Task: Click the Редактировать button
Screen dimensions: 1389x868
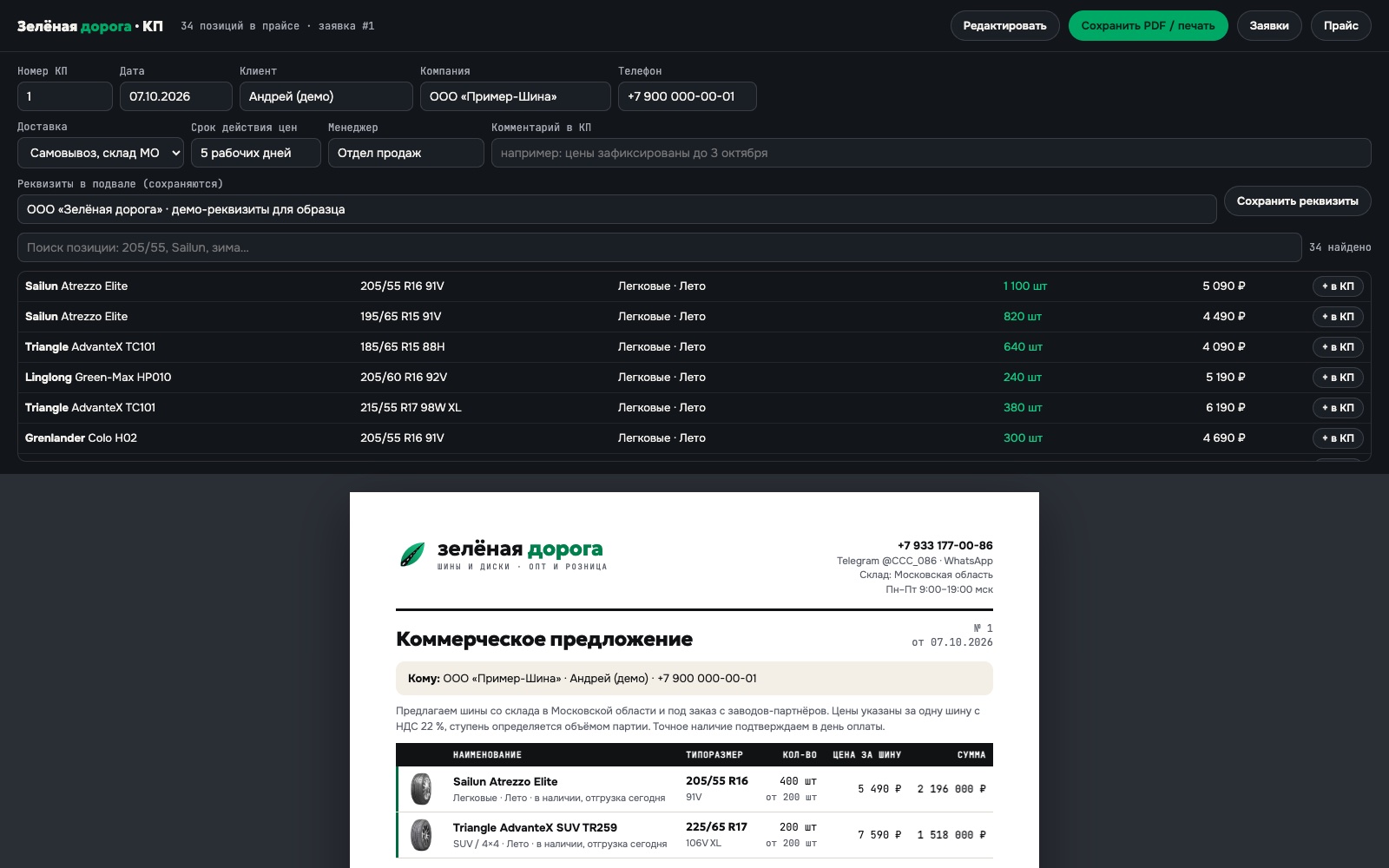Action: (1004, 26)
